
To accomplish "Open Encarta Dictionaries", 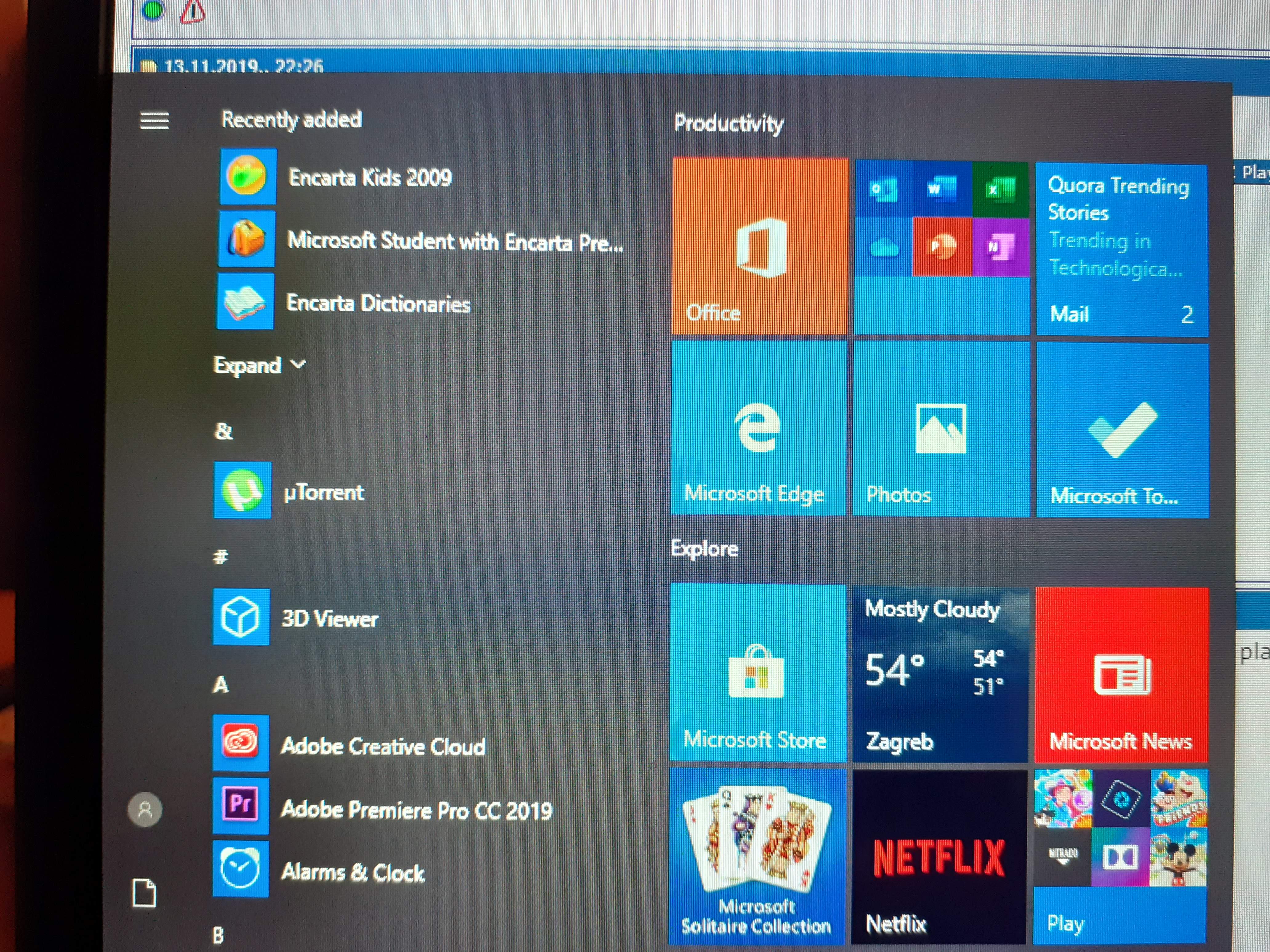I will [378, 303].
